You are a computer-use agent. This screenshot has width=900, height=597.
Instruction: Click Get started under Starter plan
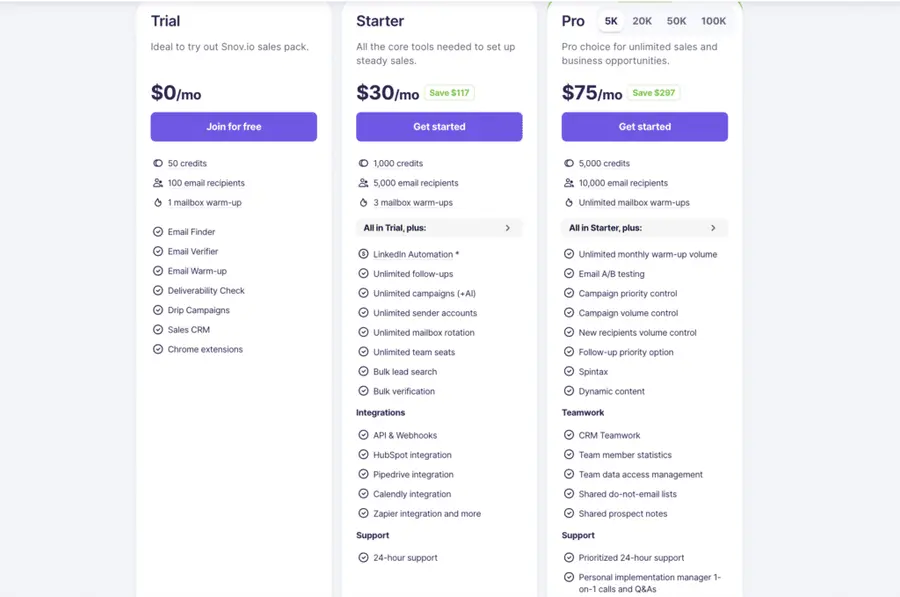pyautogui.click(x=439, y=127)
